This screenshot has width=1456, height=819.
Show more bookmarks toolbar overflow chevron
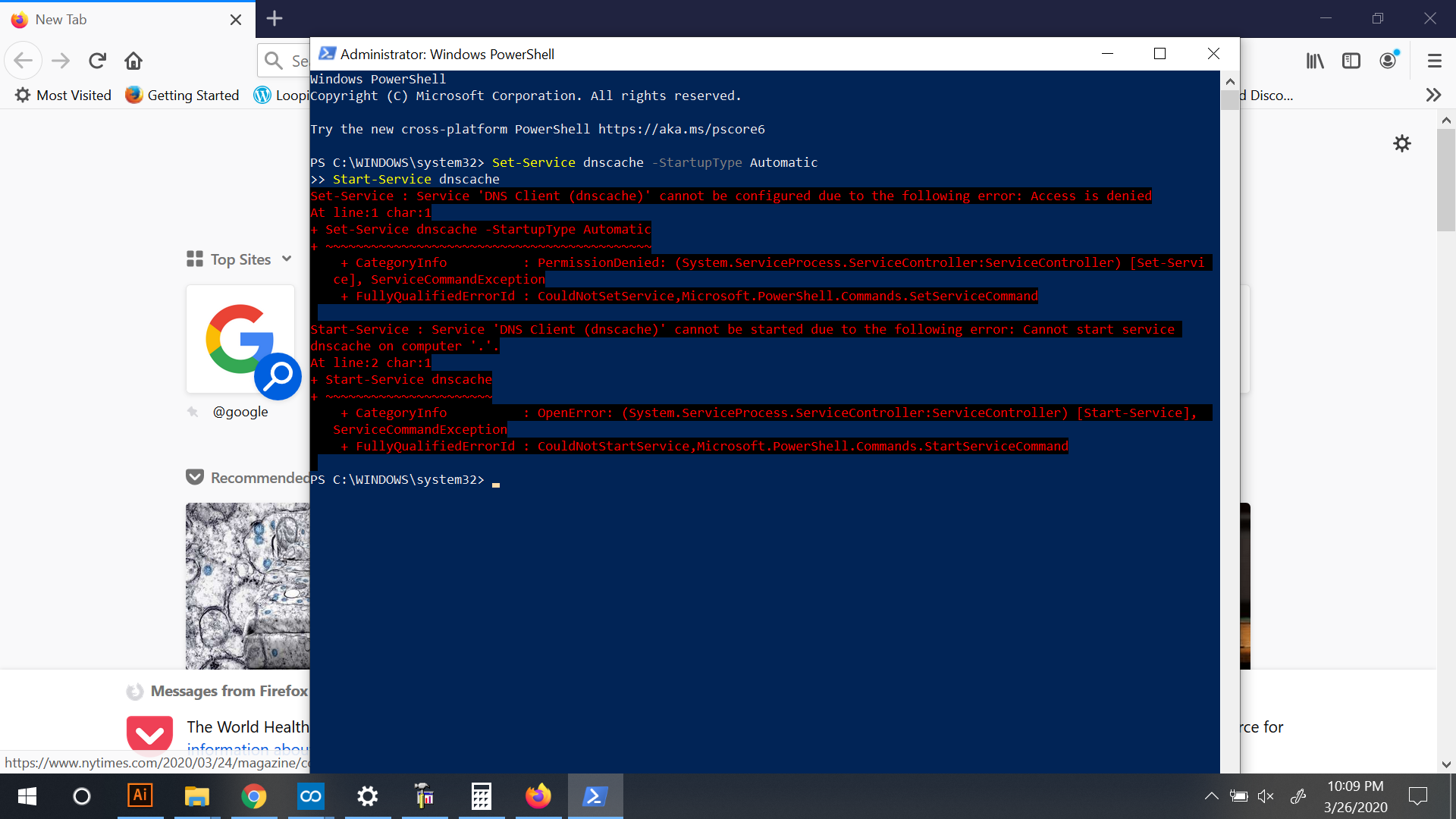pos(1432,95)
